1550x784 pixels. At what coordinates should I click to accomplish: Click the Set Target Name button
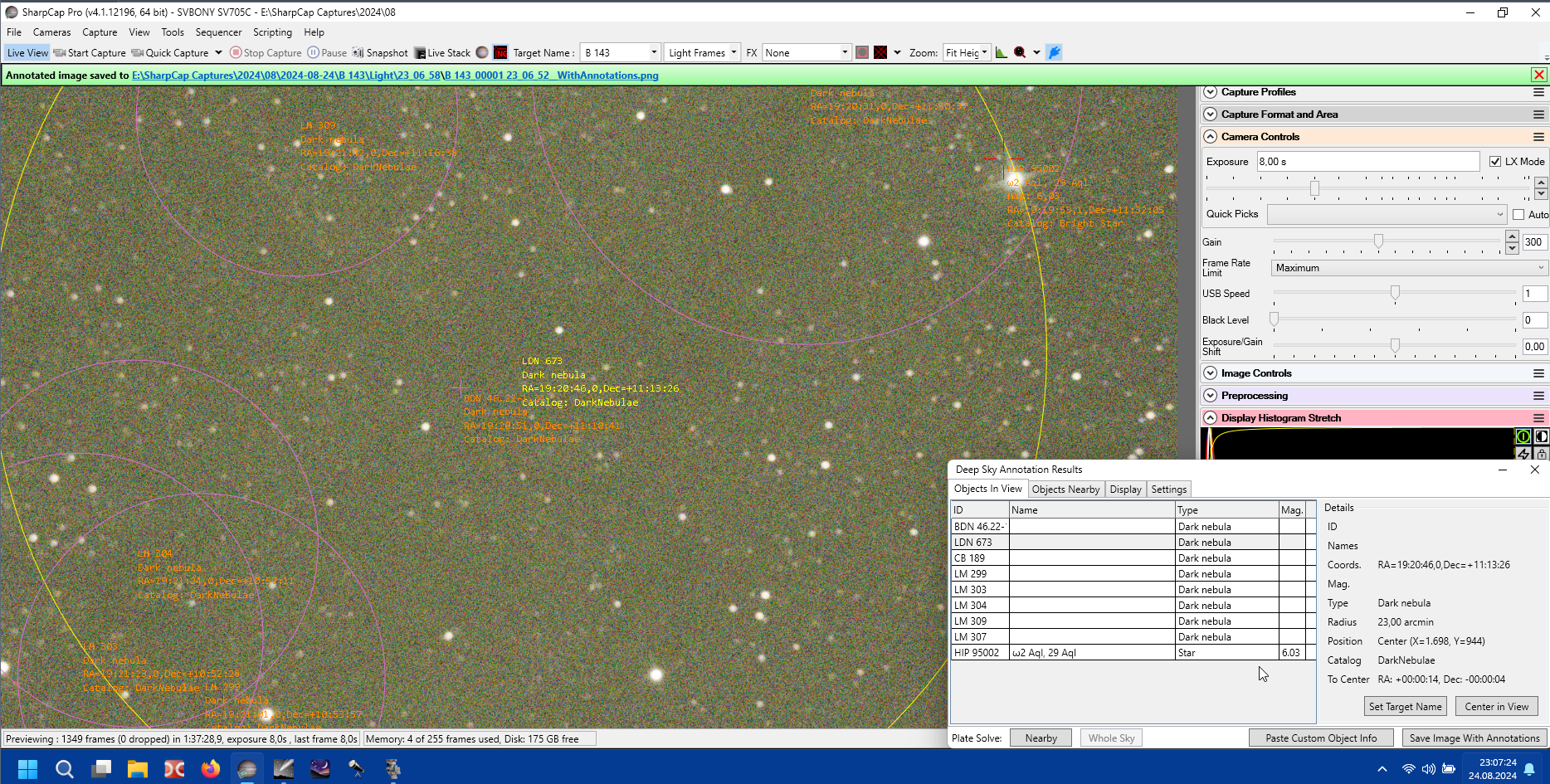1405,707
